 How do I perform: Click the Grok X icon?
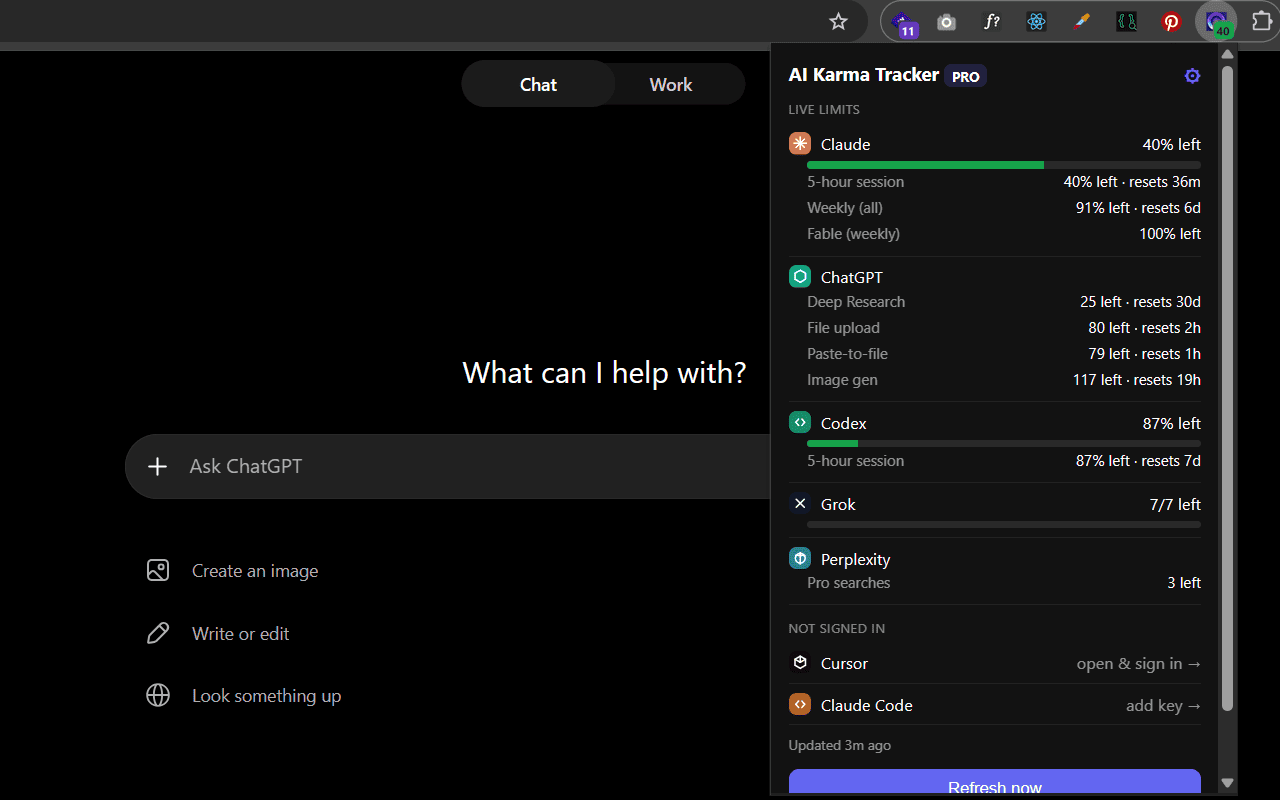click(800, 504)
